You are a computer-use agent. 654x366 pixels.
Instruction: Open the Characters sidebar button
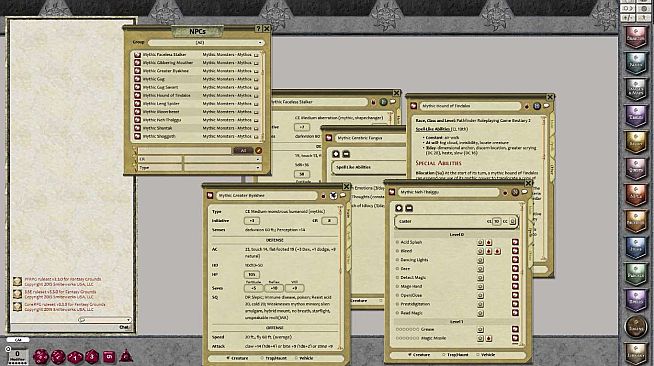click(636, 37)
